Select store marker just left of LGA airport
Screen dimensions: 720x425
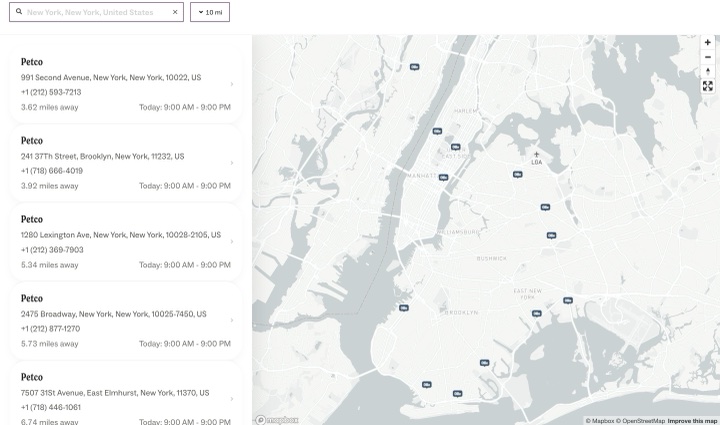(x=518, y=174)
